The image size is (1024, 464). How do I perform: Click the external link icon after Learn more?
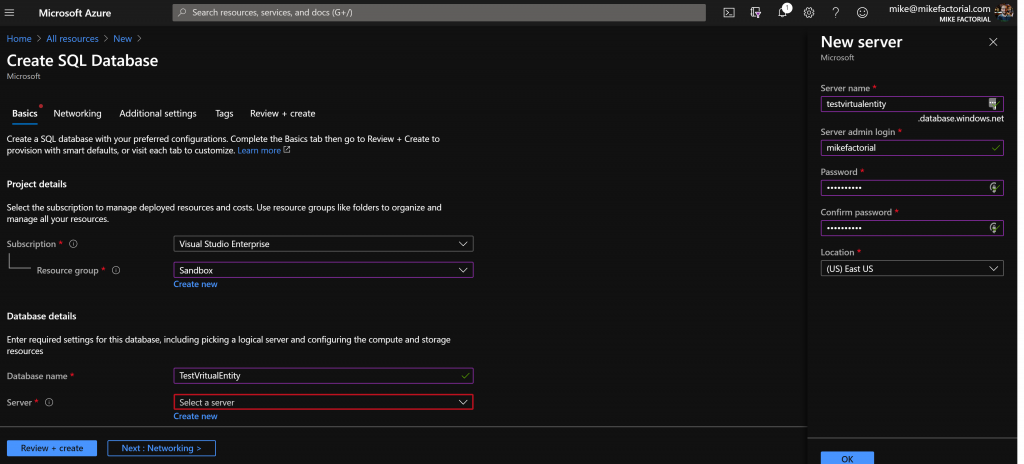coord(287,150)
